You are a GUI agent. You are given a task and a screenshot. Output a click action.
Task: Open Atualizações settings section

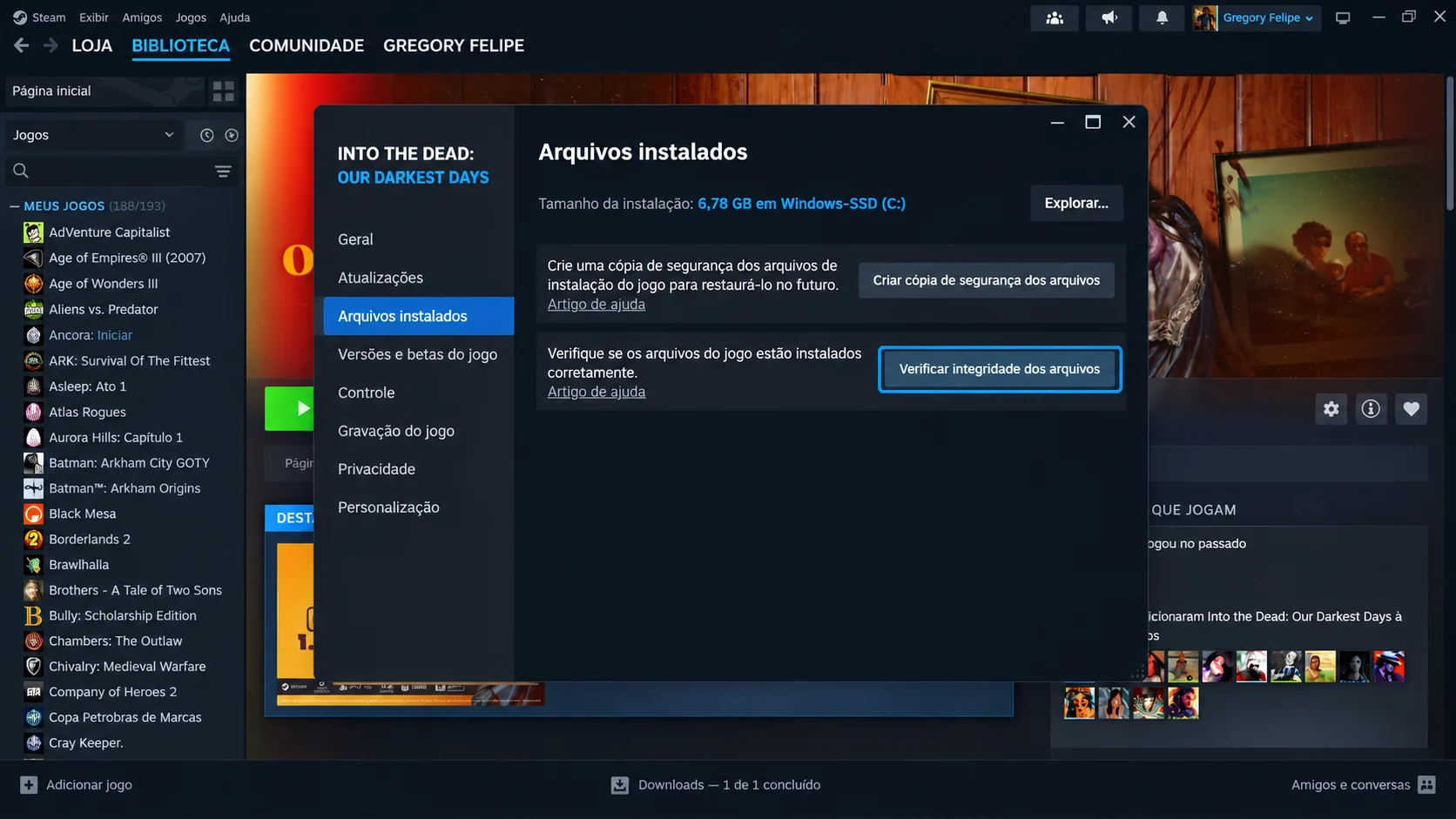(419, 278)
